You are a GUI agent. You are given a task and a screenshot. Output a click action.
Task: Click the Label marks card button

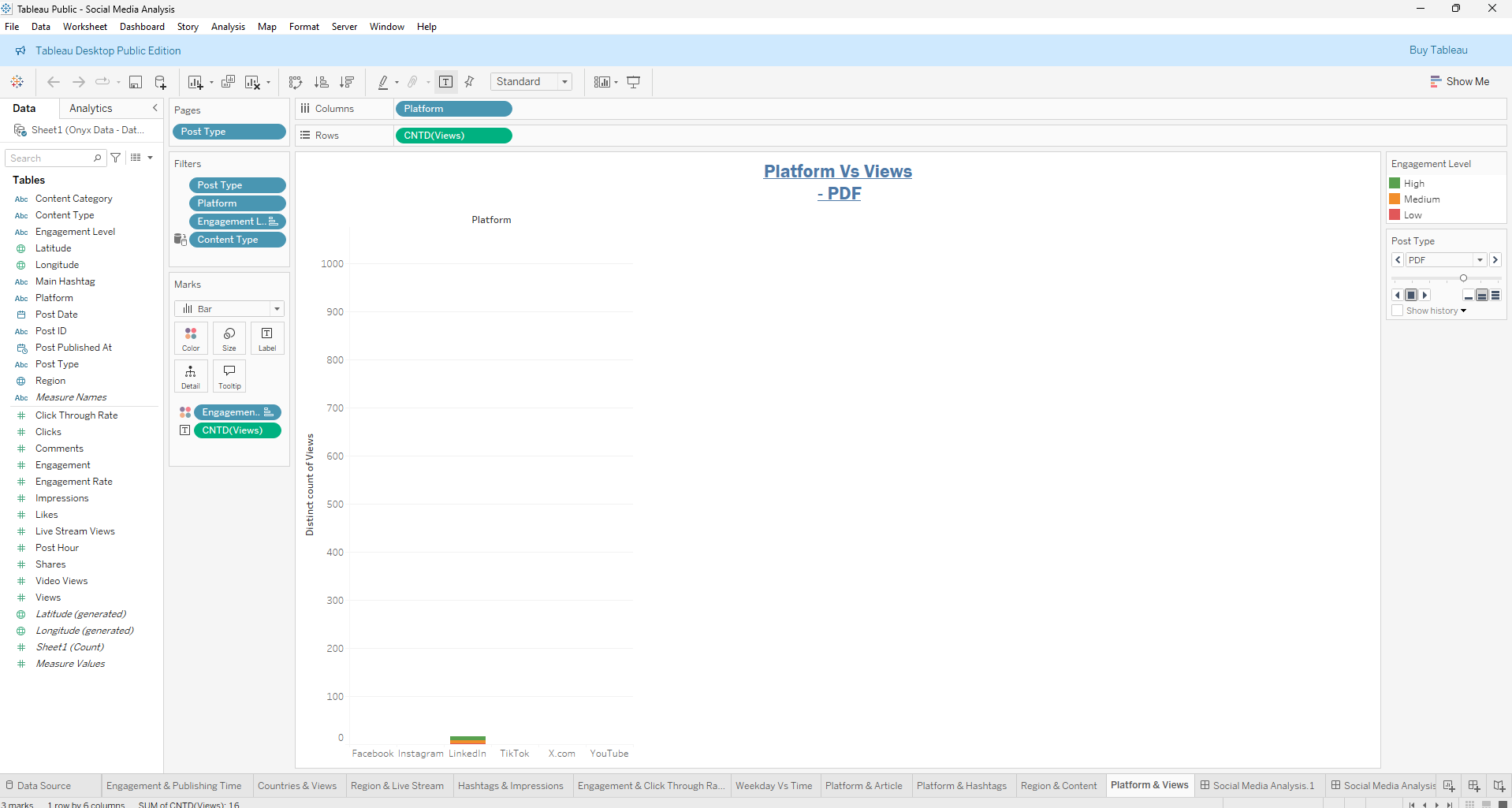tap(267, 338)
